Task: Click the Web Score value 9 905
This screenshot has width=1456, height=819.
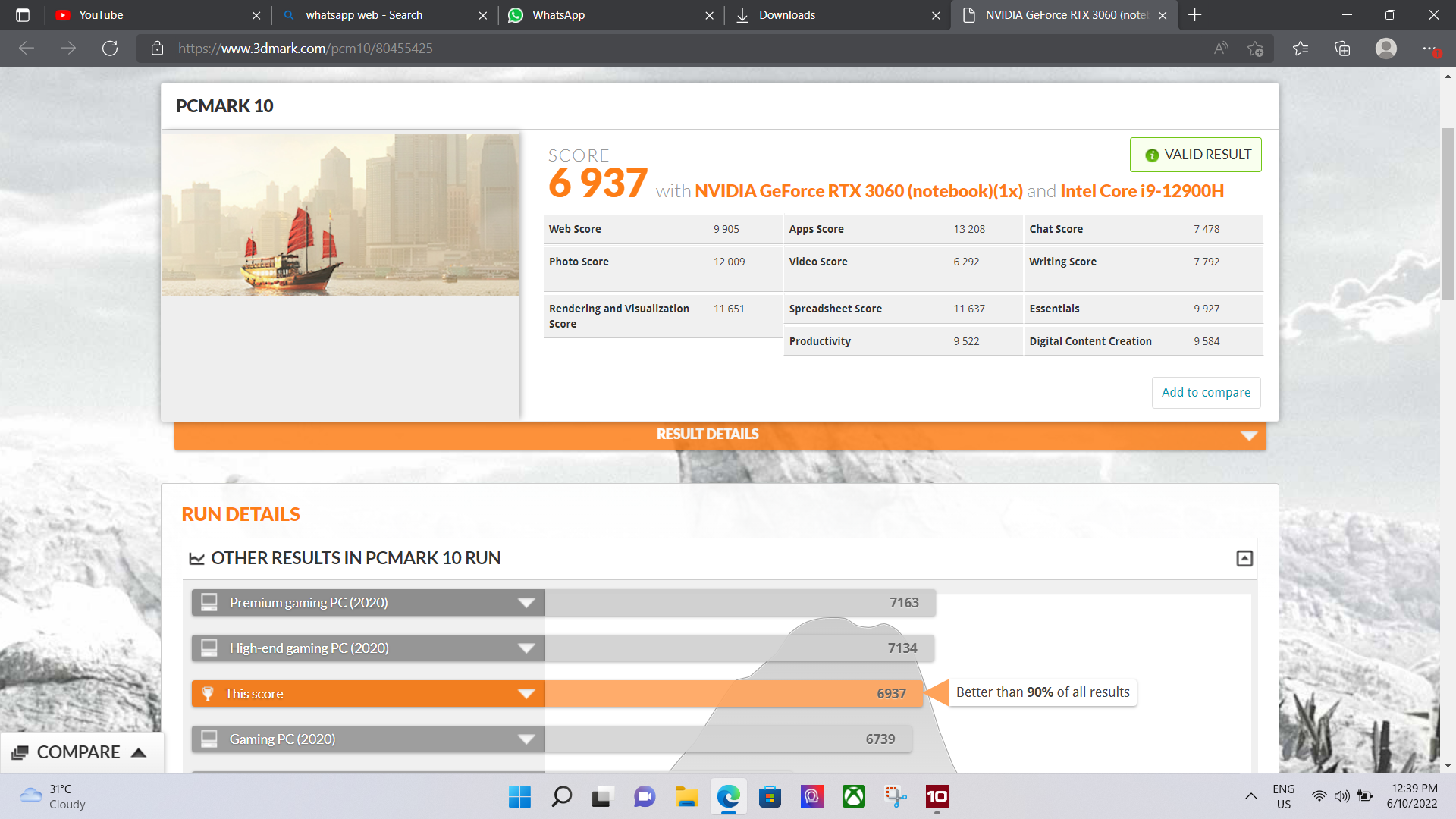Action: [x=726, y=229]
